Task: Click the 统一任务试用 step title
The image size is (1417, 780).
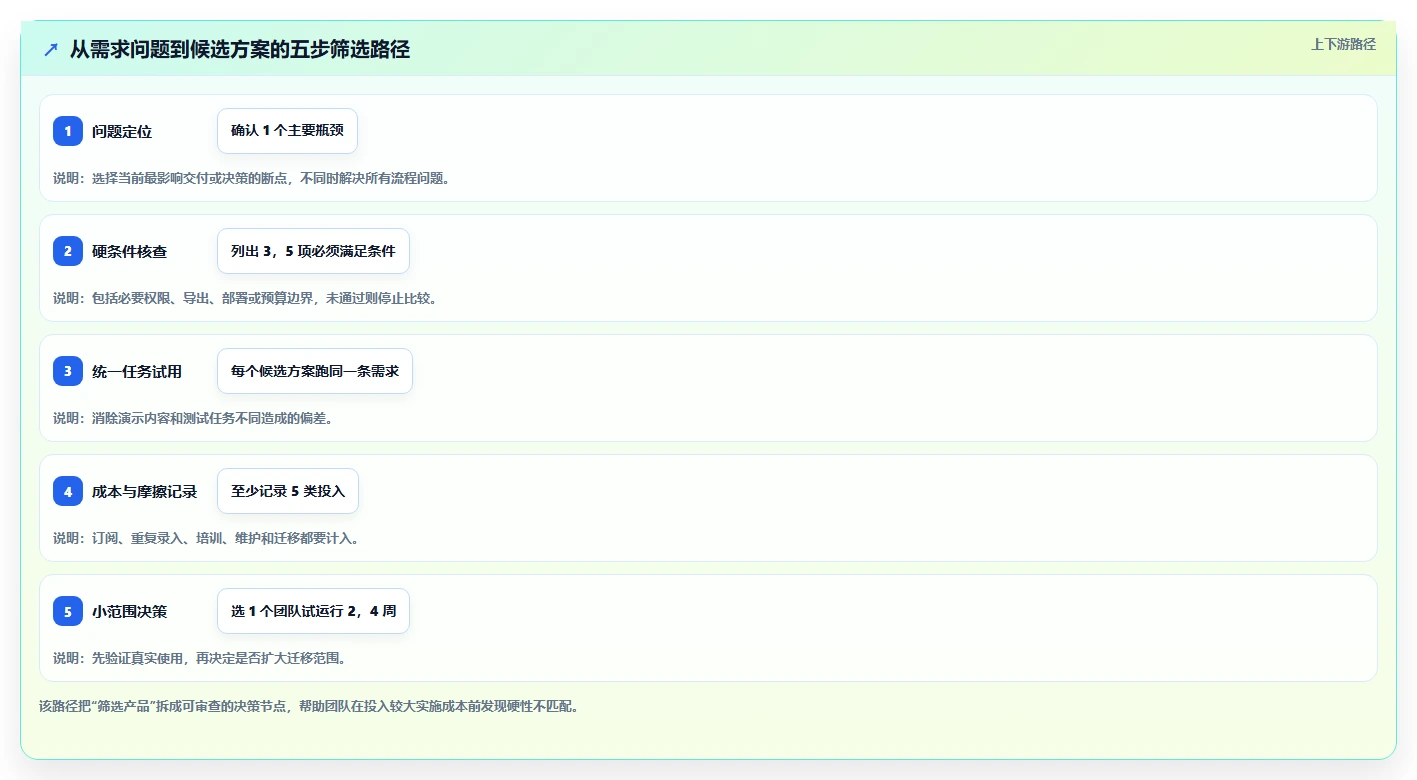Action: point(137,371)
